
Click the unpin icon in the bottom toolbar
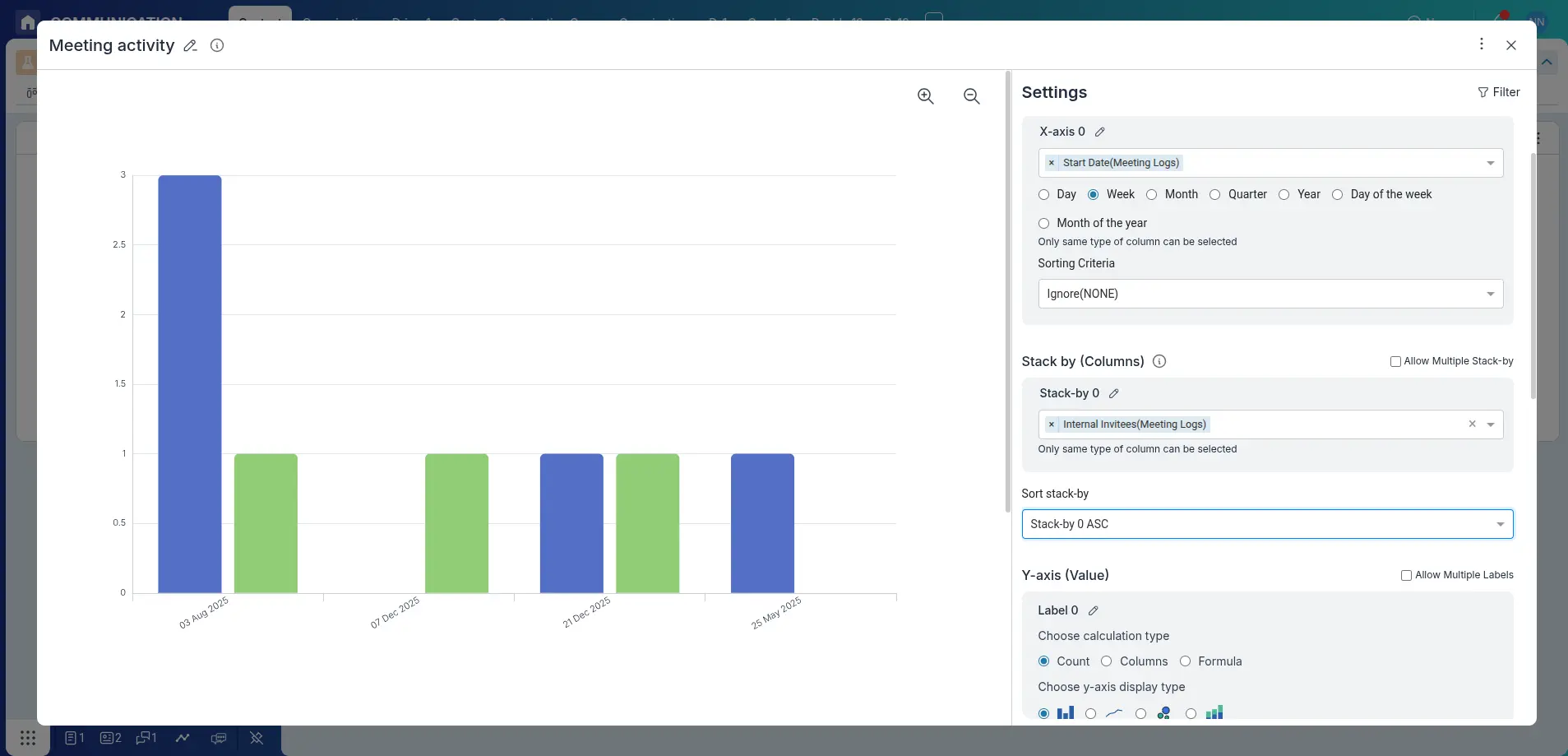256,738
